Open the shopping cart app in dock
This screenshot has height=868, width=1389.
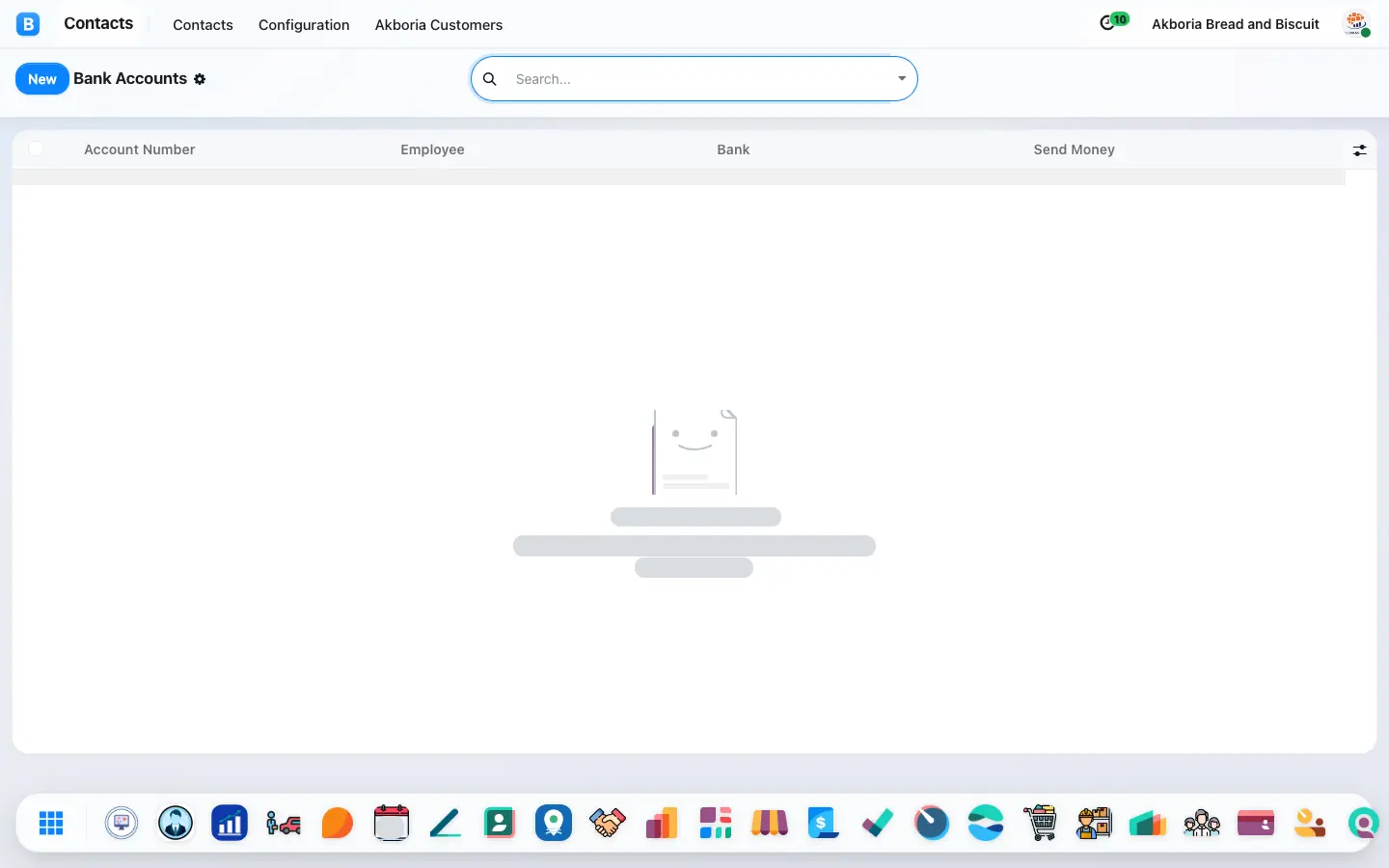[1040, 823]
